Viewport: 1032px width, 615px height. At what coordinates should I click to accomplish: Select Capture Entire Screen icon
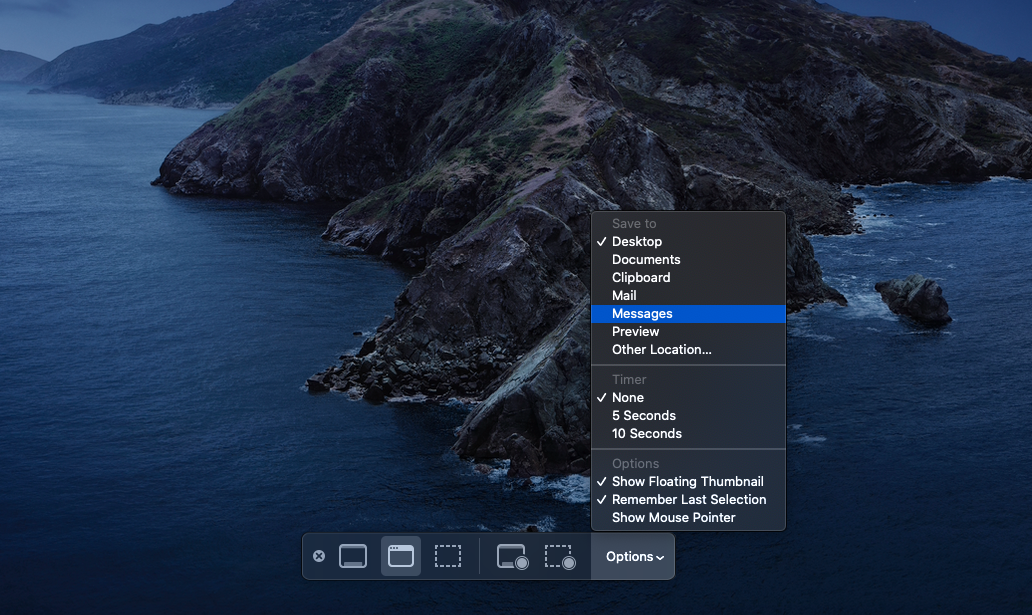coord(353,556)
